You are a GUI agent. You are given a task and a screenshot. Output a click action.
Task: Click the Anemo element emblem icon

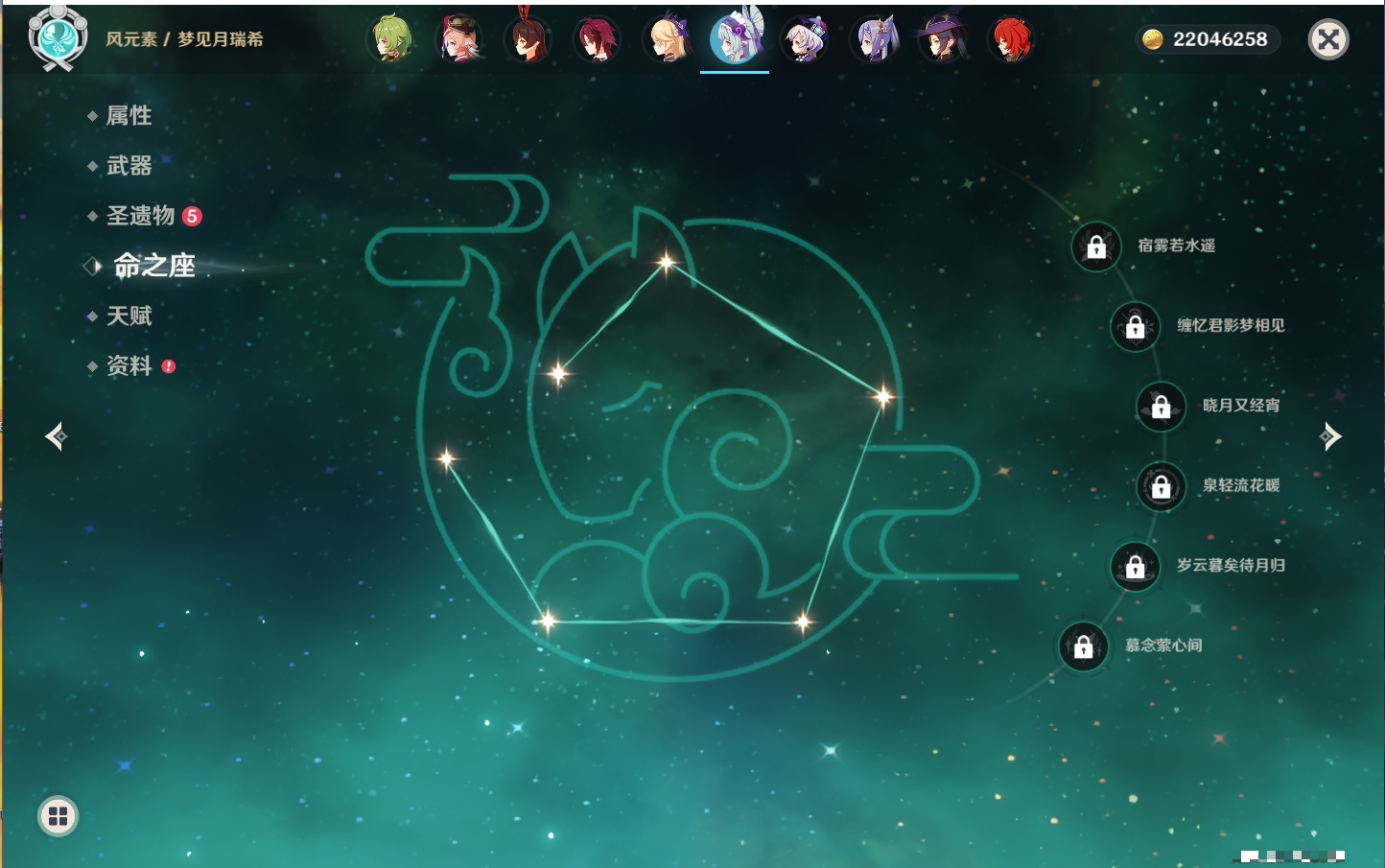(x=58, y=37)
